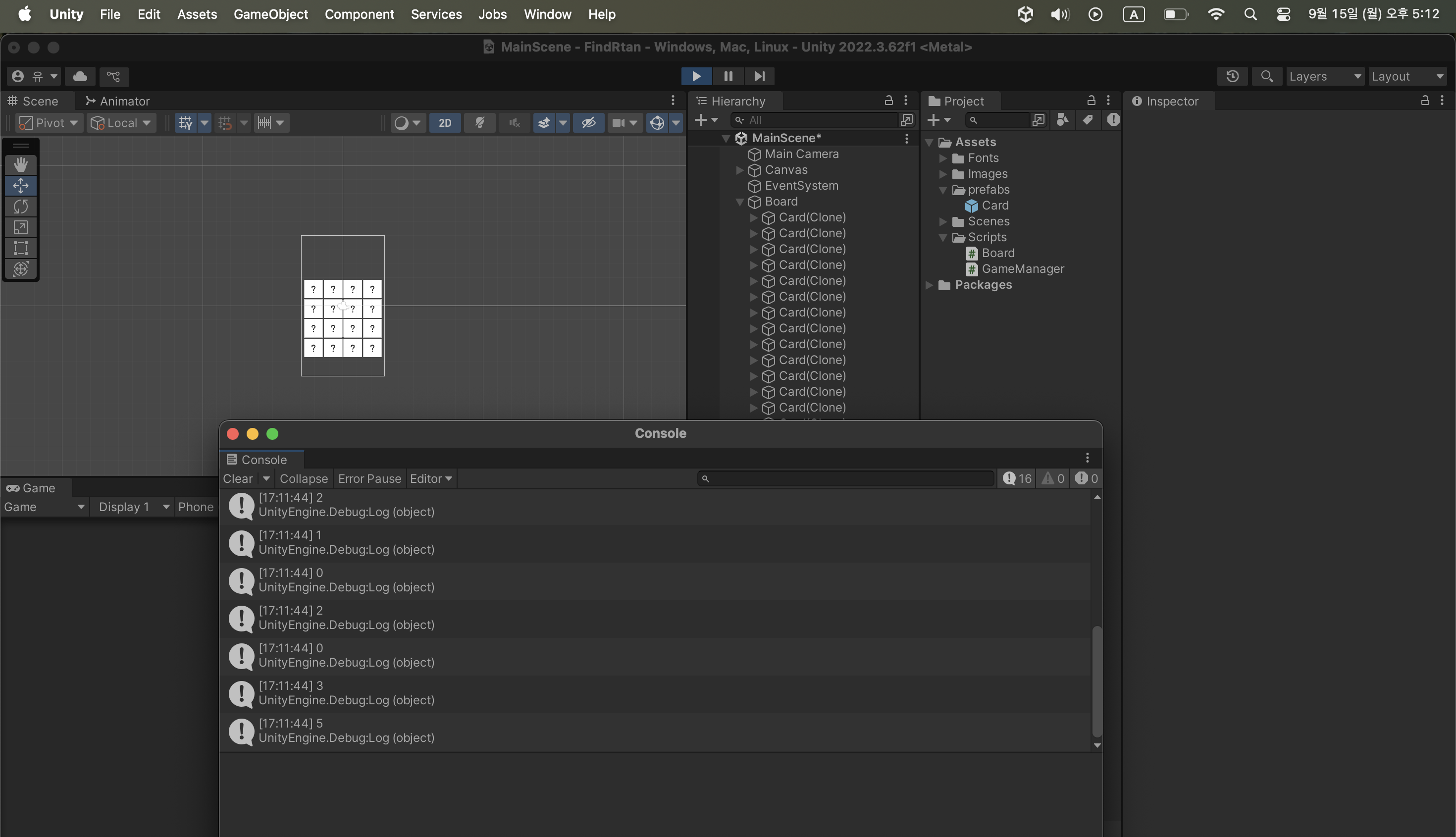This screenshot has height=837, width=1456.
Task: Toggle Scene effects button
Action: 544,123
